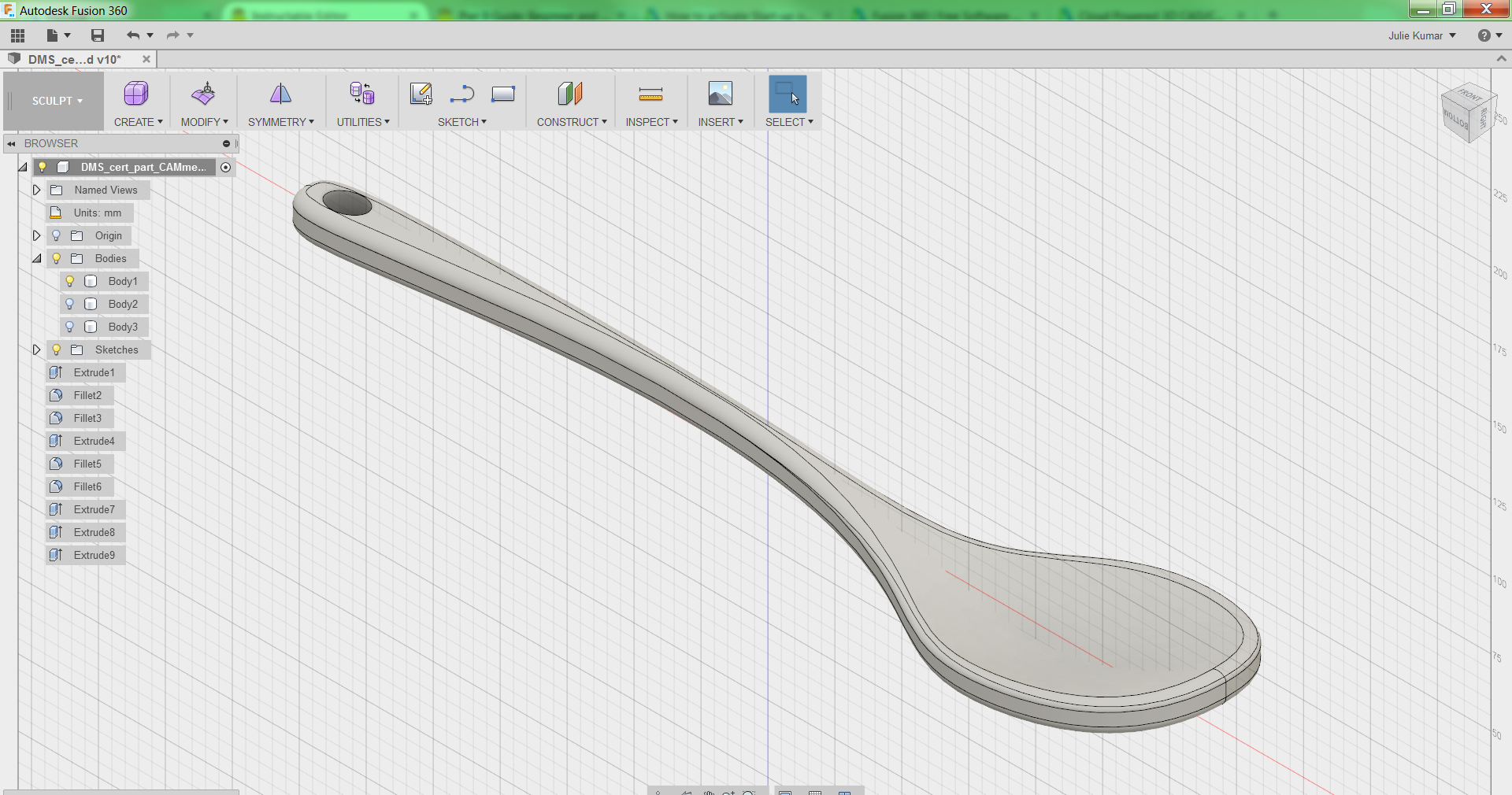The image size is (1512, 795).
Task: Click the hole in the spoon handle
Action: point(346,203)
